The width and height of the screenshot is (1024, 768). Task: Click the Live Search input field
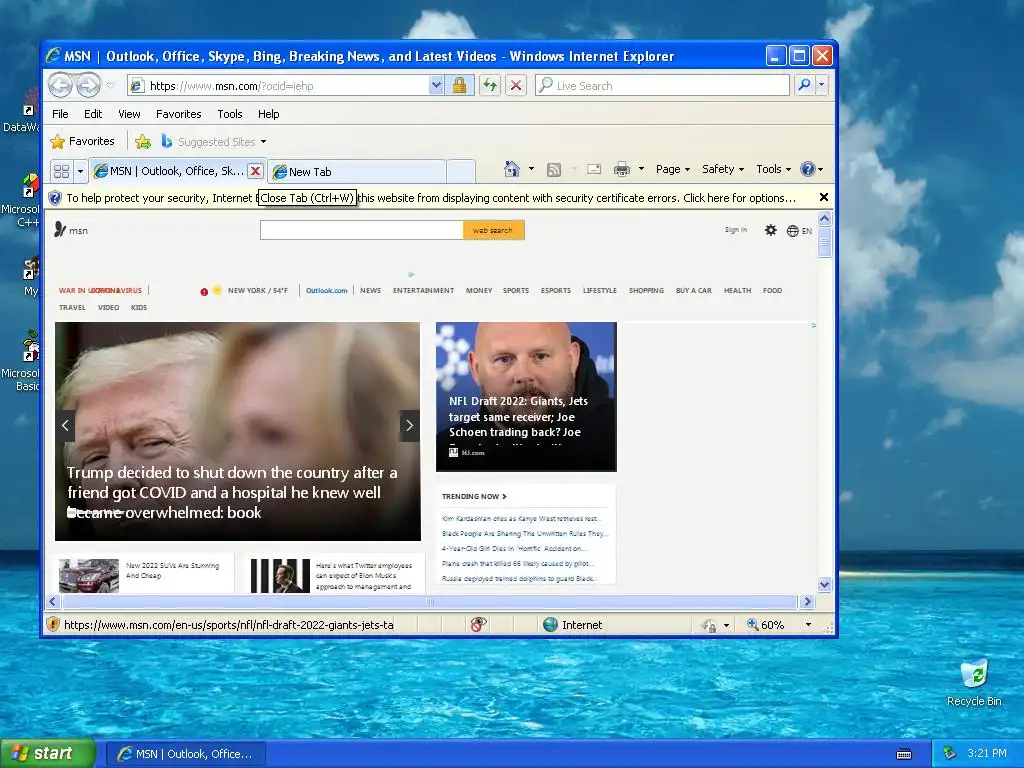tap(663, 86)
